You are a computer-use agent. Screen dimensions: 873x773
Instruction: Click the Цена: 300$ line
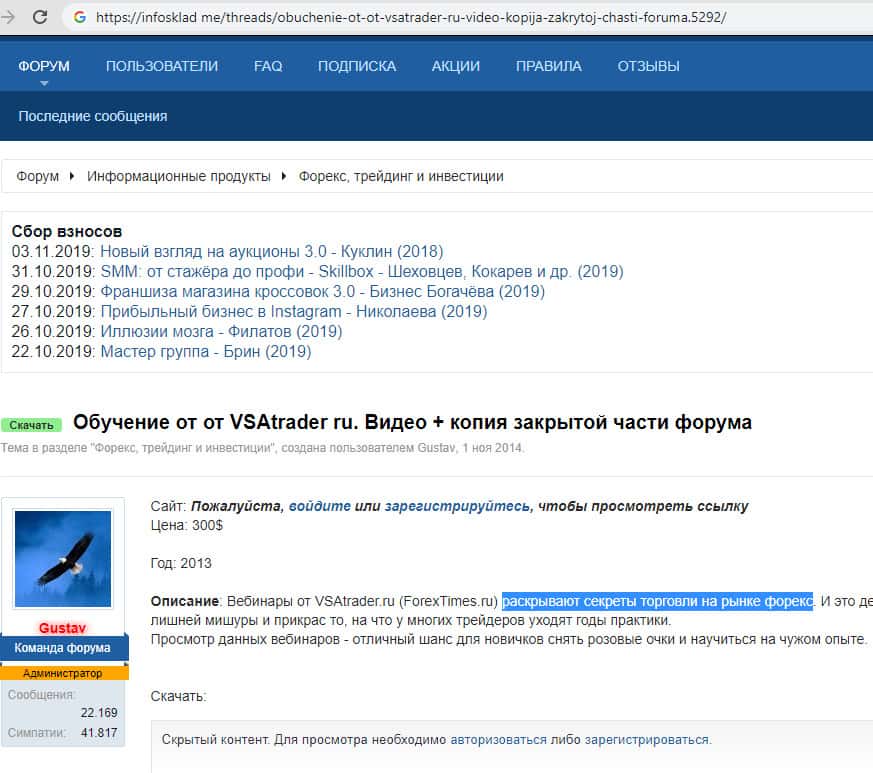(187, 525)
